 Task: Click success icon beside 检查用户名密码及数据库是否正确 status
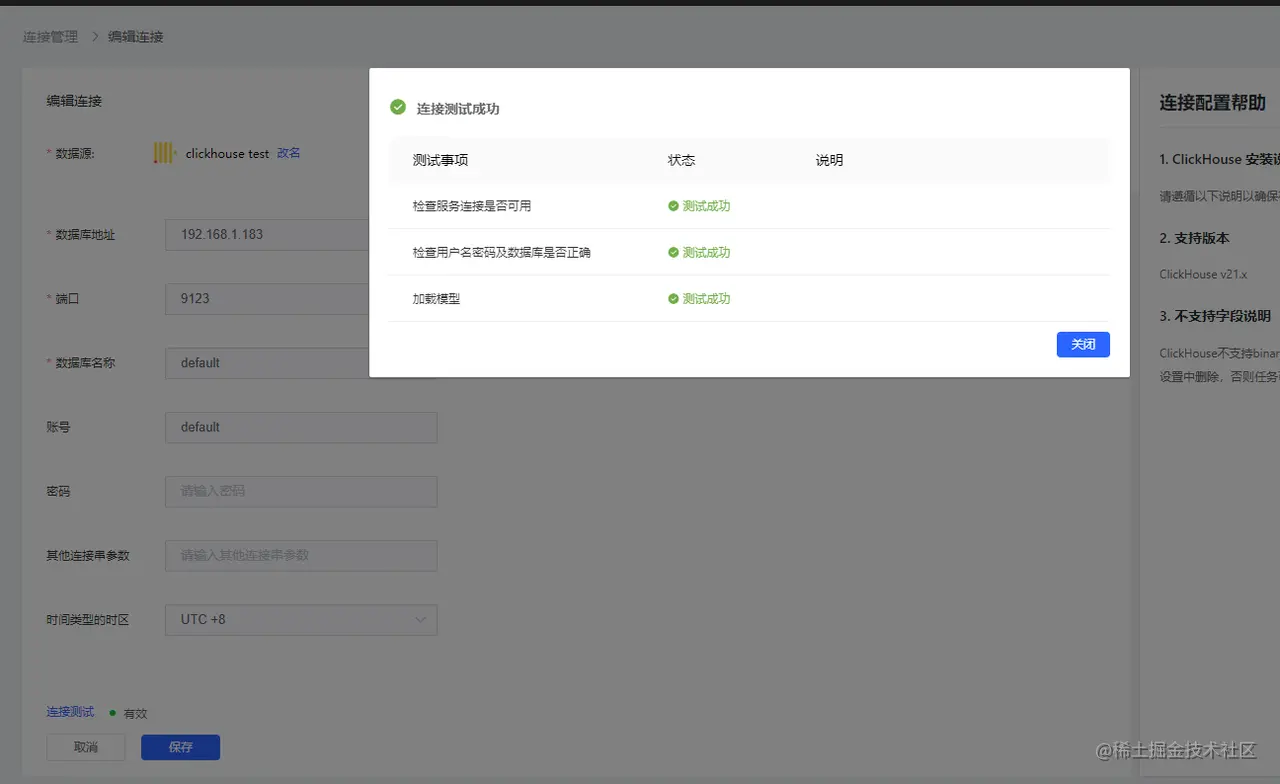[674, 253]
